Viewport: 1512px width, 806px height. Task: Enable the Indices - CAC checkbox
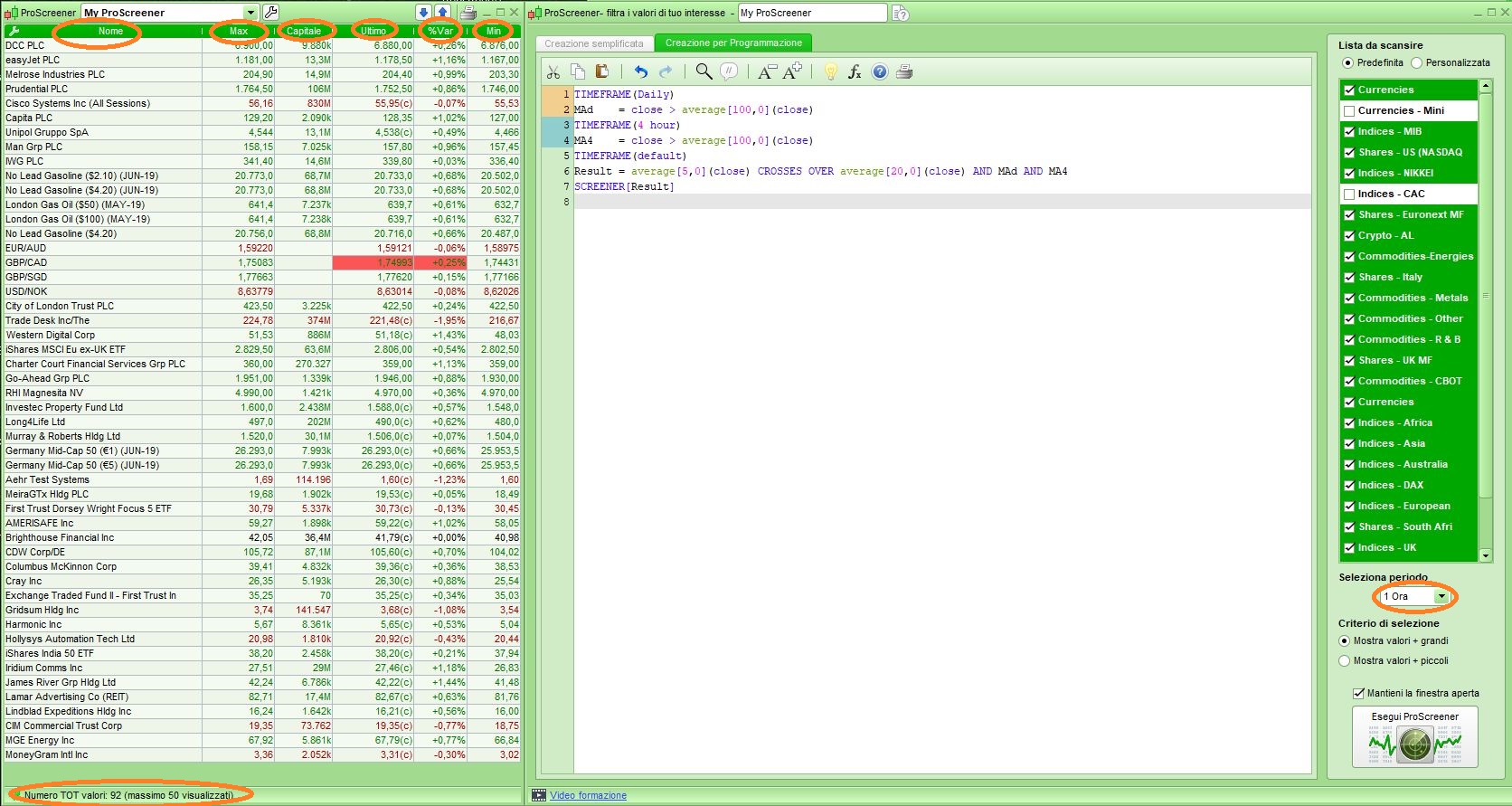click(1349, 194)
